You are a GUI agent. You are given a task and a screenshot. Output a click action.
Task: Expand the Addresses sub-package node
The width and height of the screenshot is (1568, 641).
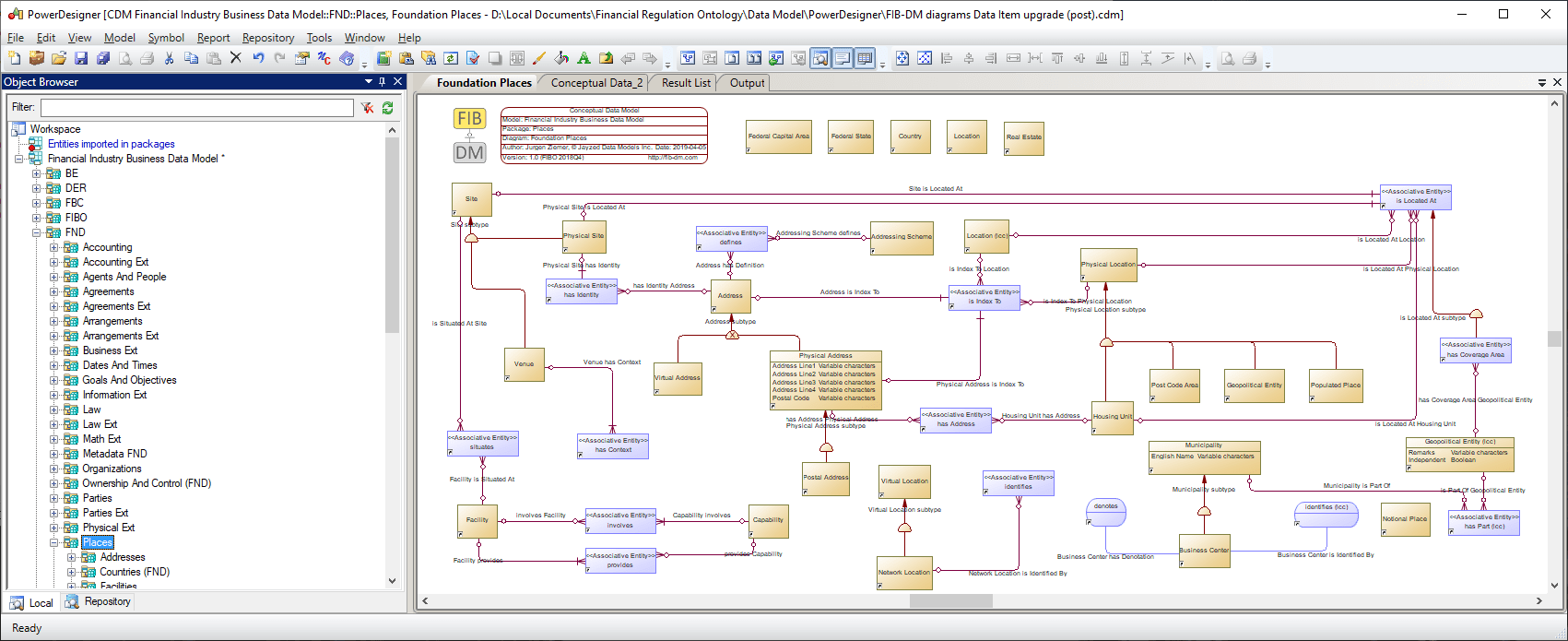pyautogui.click(x=71, y=557)
